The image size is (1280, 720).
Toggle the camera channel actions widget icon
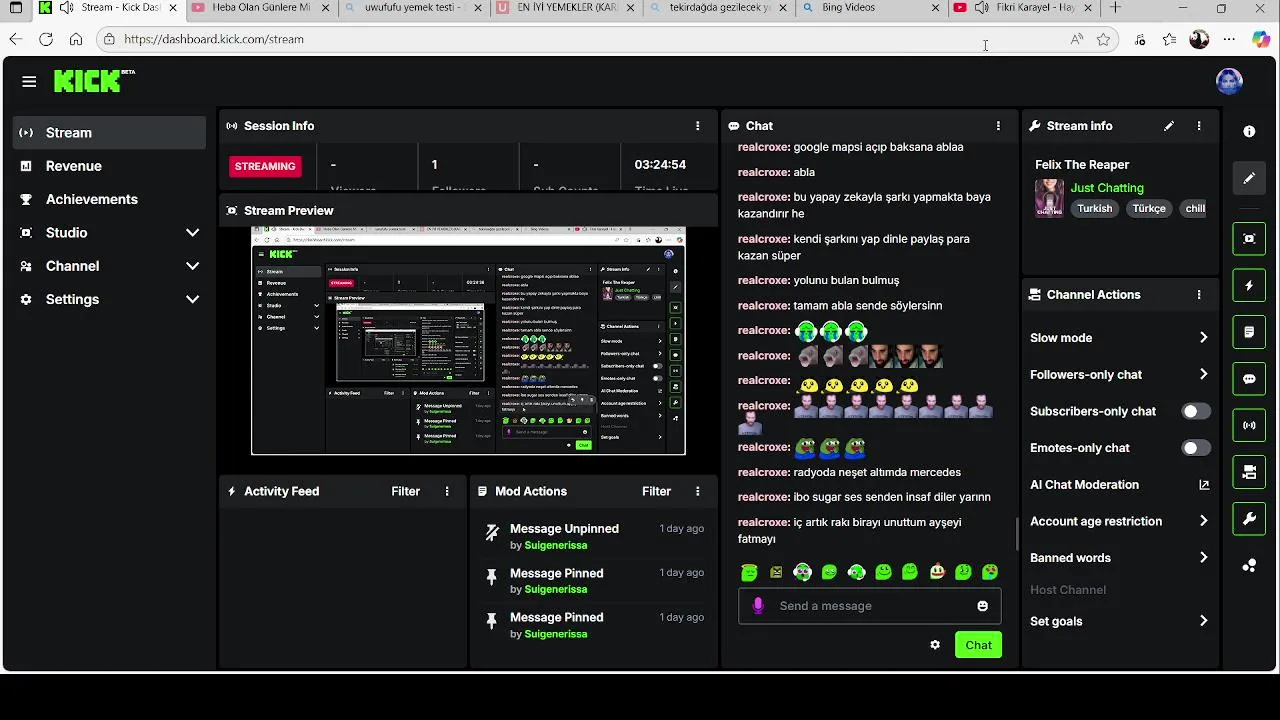point(1249,472)
